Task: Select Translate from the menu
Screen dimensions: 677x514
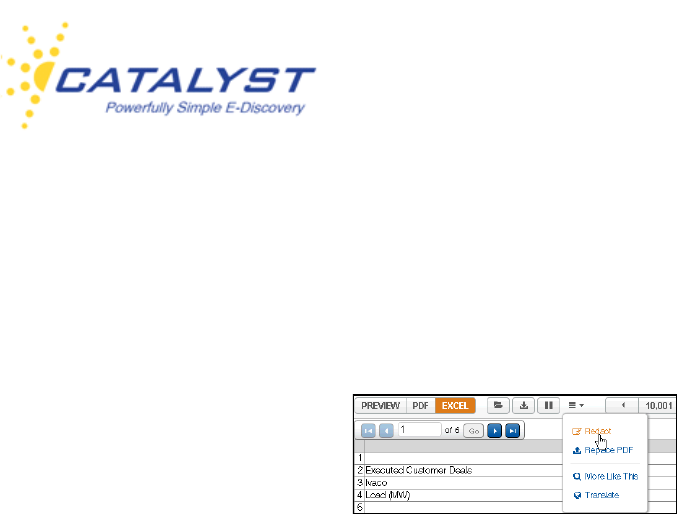Action: click(x=596, y=495)
